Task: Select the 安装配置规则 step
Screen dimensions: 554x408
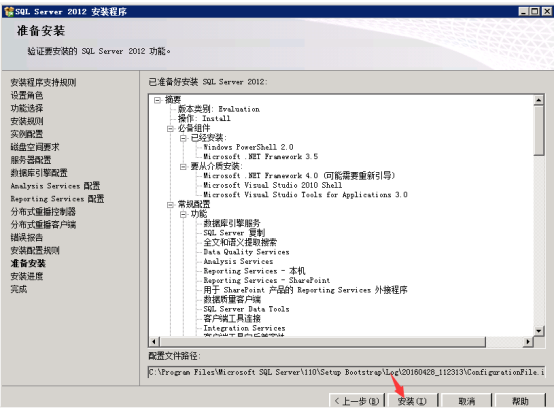Action: click(35, 251)
